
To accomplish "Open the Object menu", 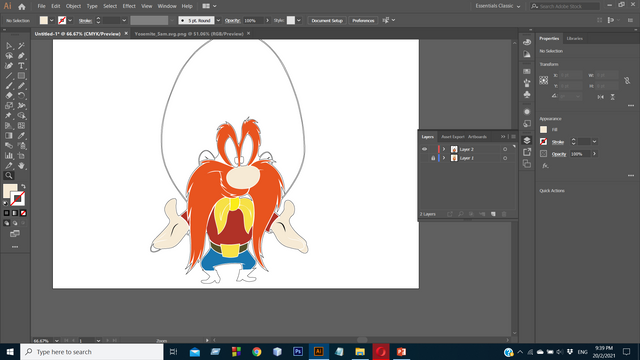I will point(73,6).
